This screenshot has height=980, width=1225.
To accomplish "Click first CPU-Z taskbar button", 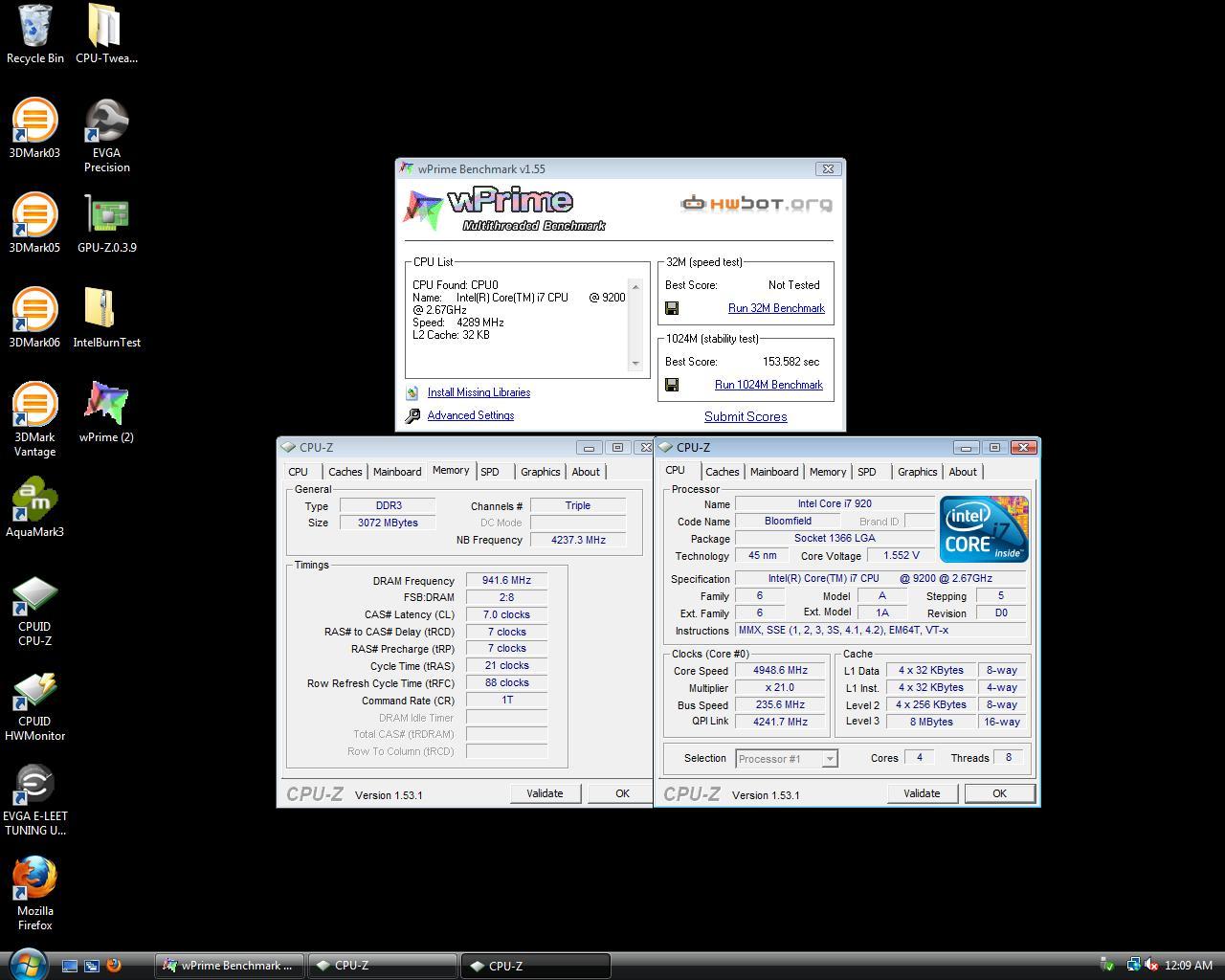I will click(x=383, y=966).
